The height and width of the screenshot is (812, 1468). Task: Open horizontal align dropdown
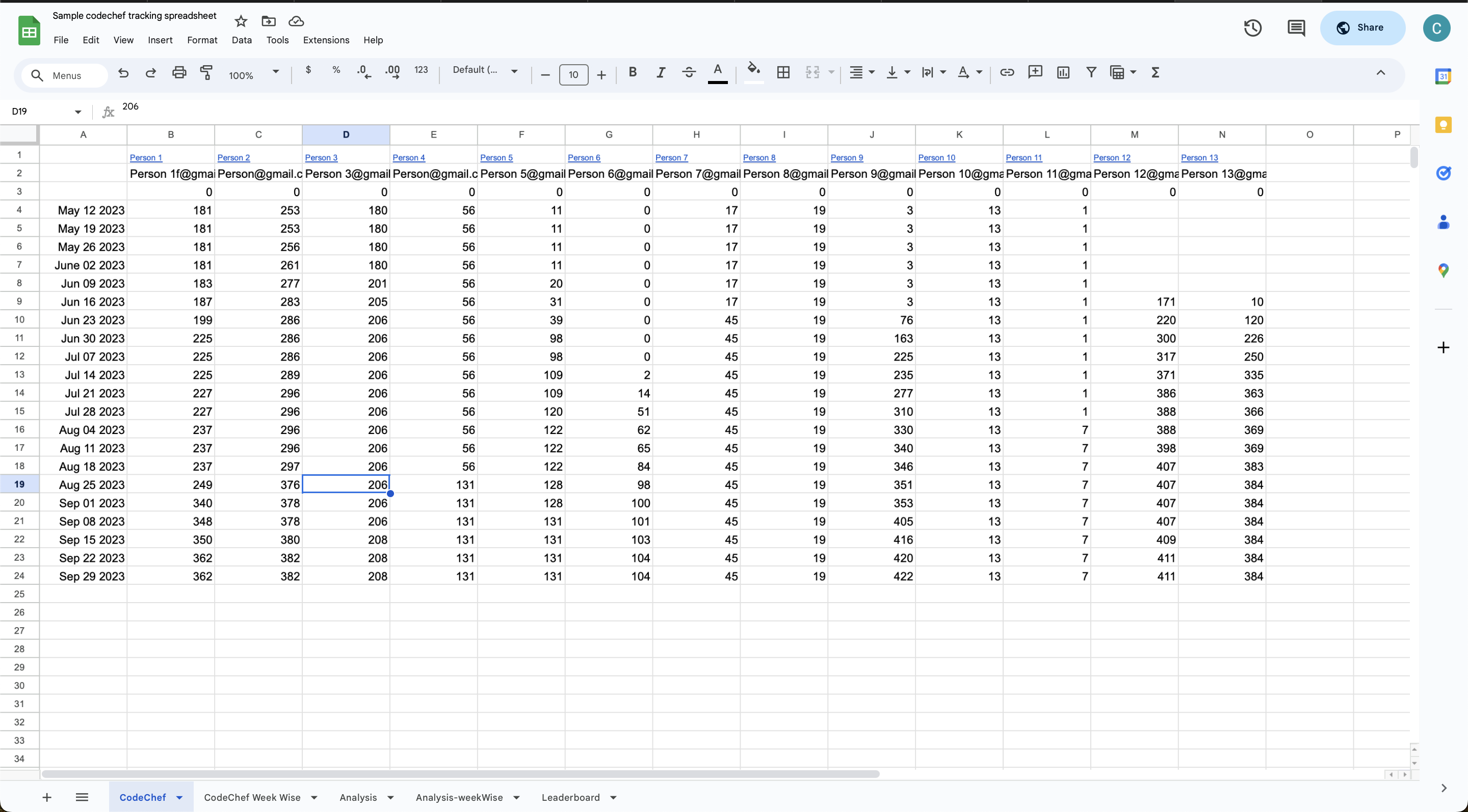861,72
